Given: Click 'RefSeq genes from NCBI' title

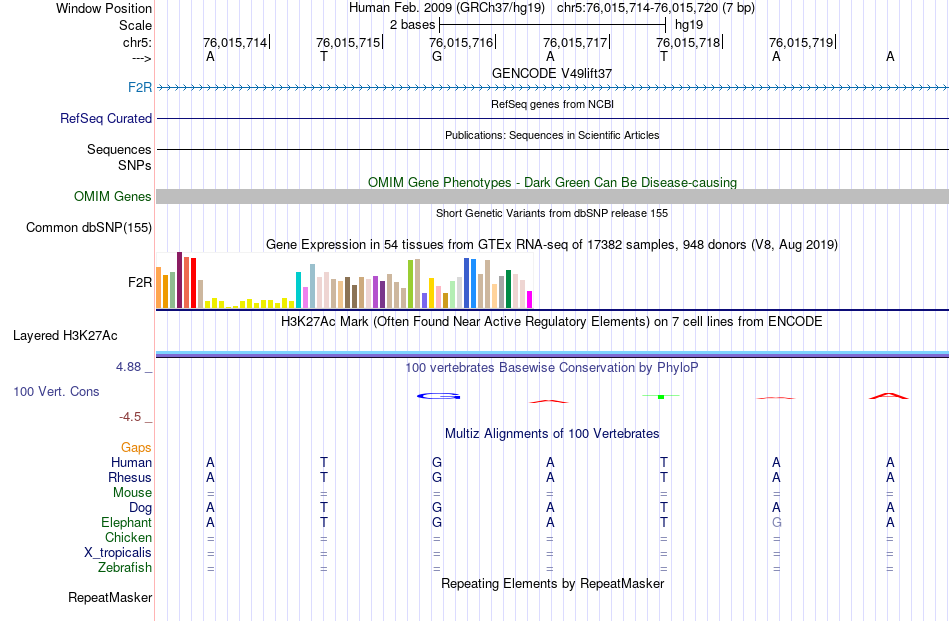Looking at the screenshot, I should pyautogui.click(x=552, y=104).
